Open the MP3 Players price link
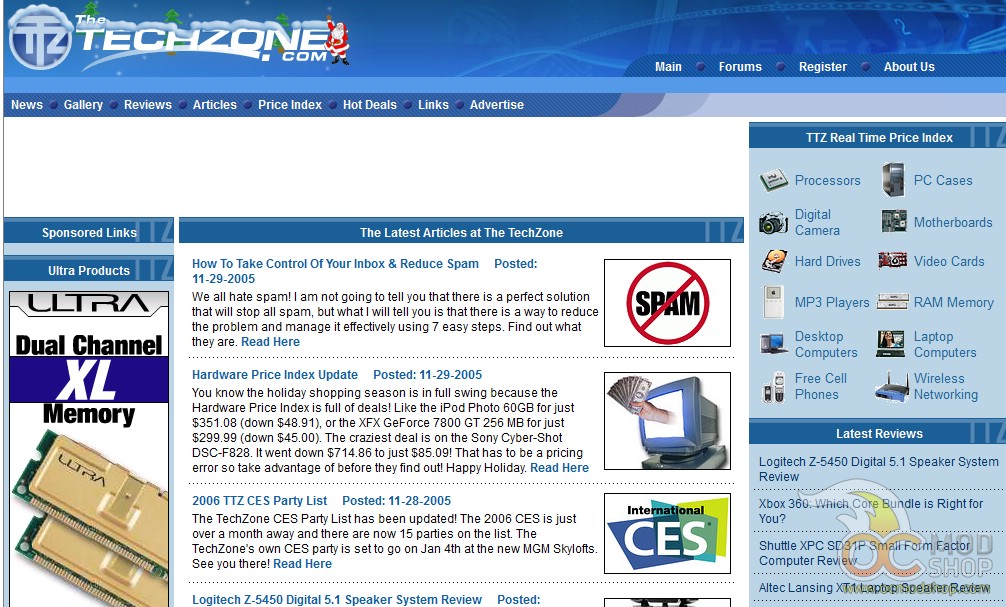 (832, 302)
